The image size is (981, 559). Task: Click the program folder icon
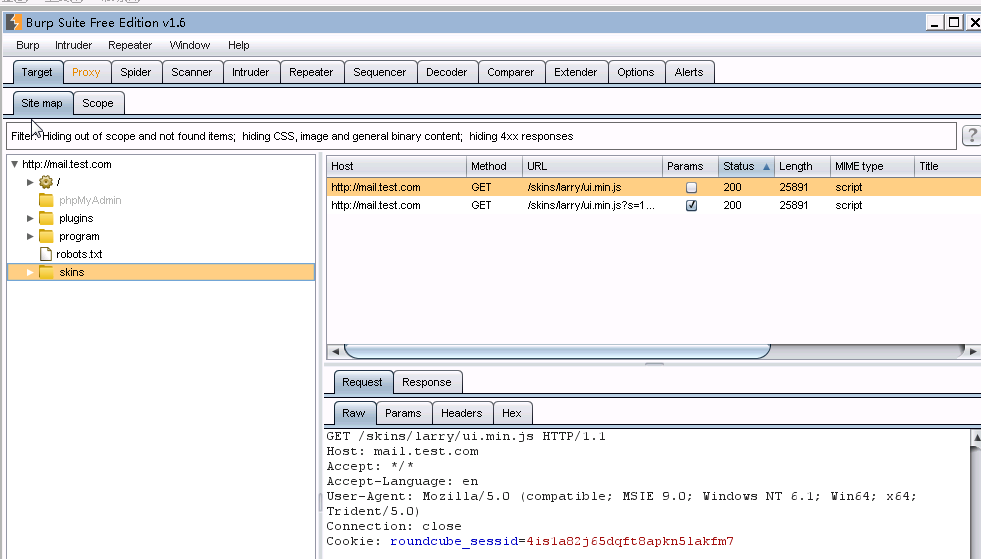point(46,236)
